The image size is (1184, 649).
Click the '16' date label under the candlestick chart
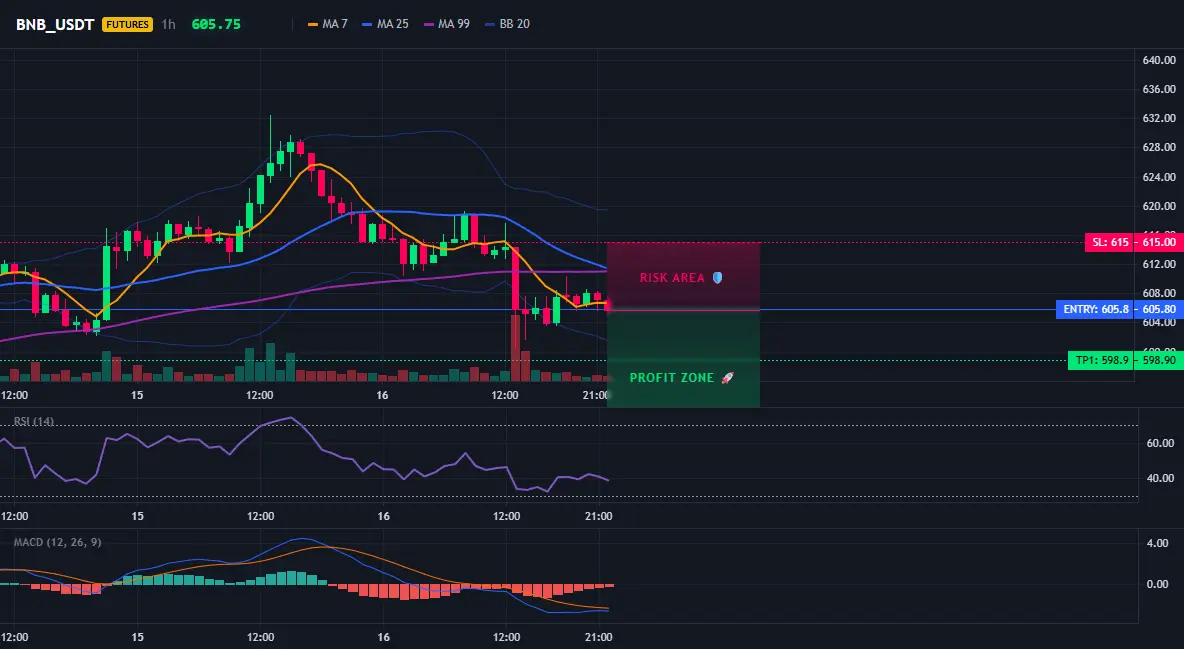tap(382, 395)
